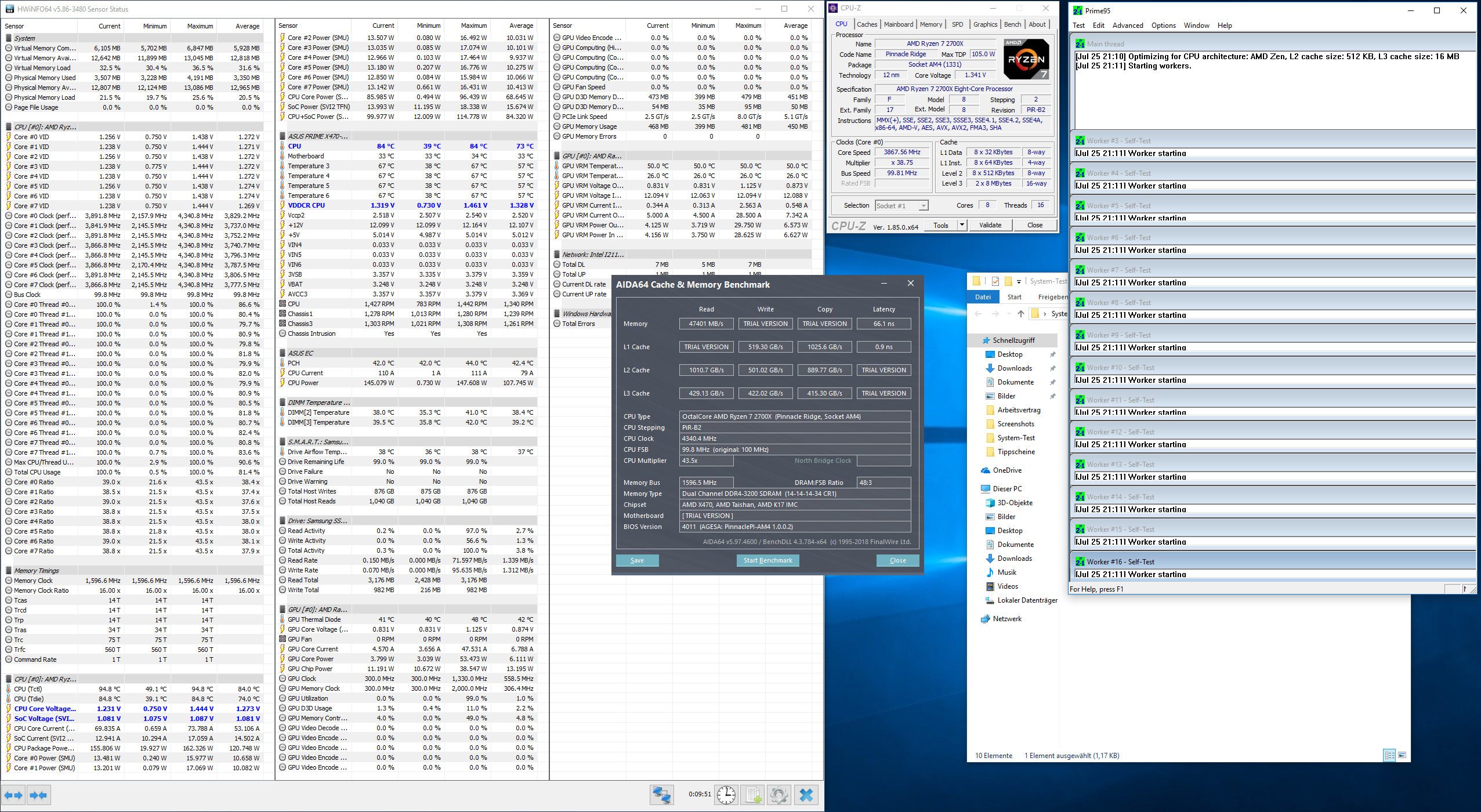This screenshot has width=1481, height=812.
Task: Click the Worker #3 Self-Test title bar in Prime95
Action: pos(1273,140)
